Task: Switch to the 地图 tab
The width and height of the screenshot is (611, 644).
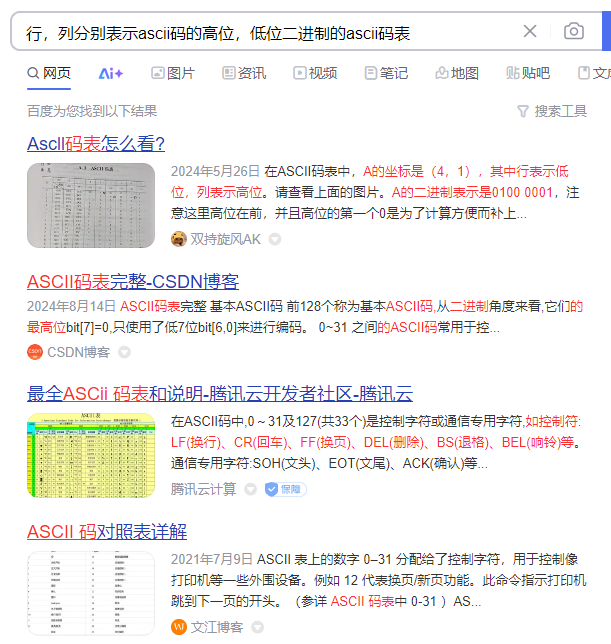Action: tap(457, 73)
